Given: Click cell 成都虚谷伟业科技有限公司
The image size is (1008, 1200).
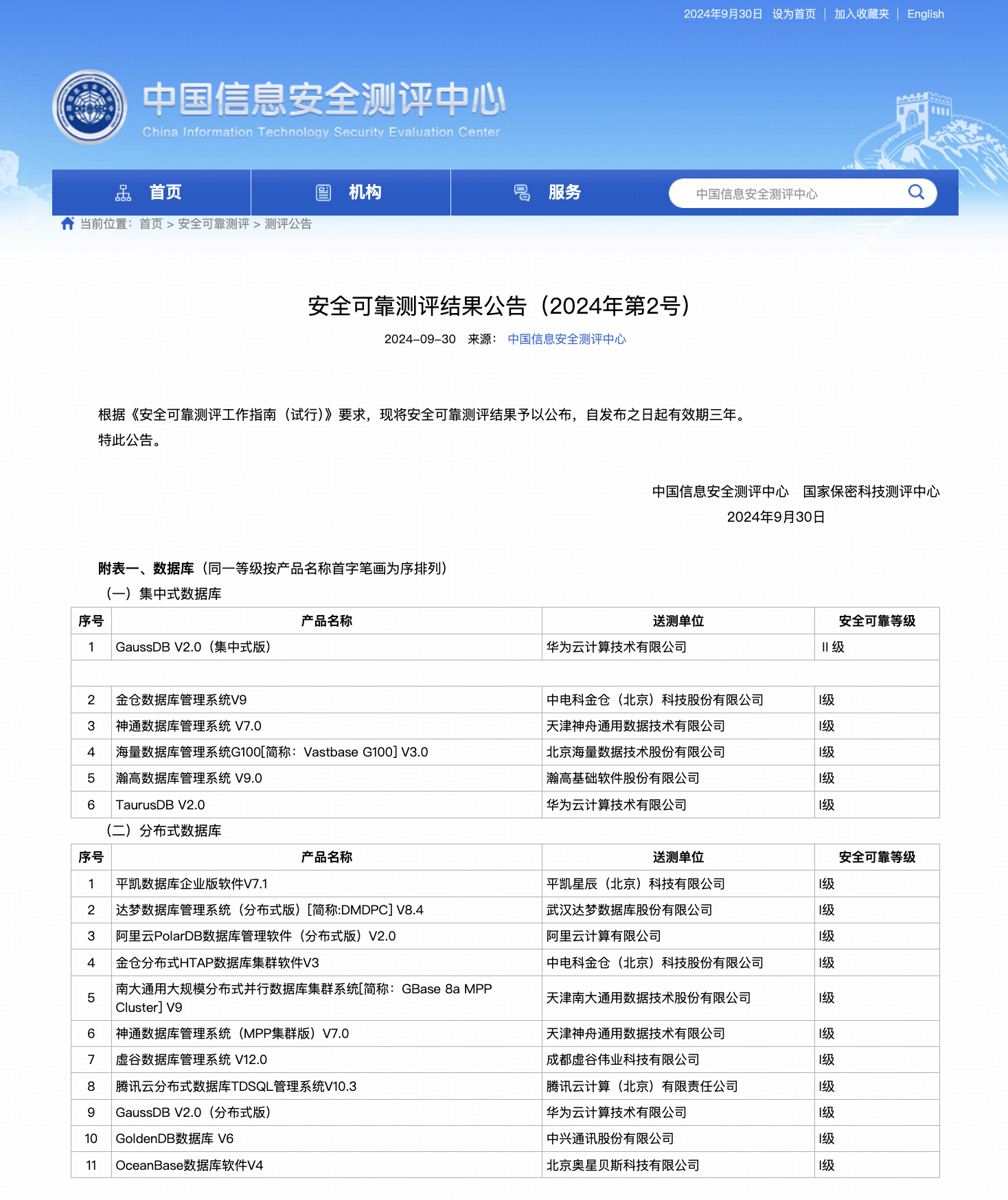Looking at the screenshot, I should point(678,1060).
